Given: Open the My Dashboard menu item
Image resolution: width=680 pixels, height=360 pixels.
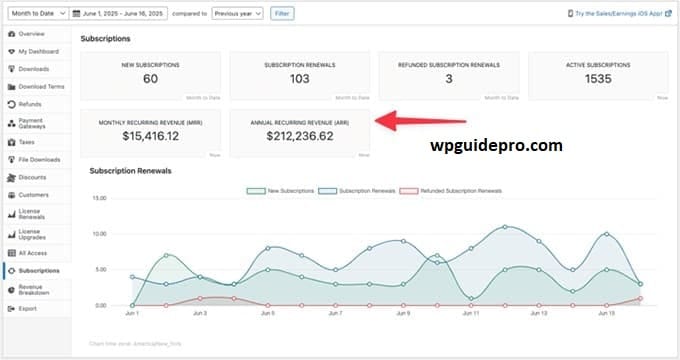Looking at the screenshot, I should point(38,52).
